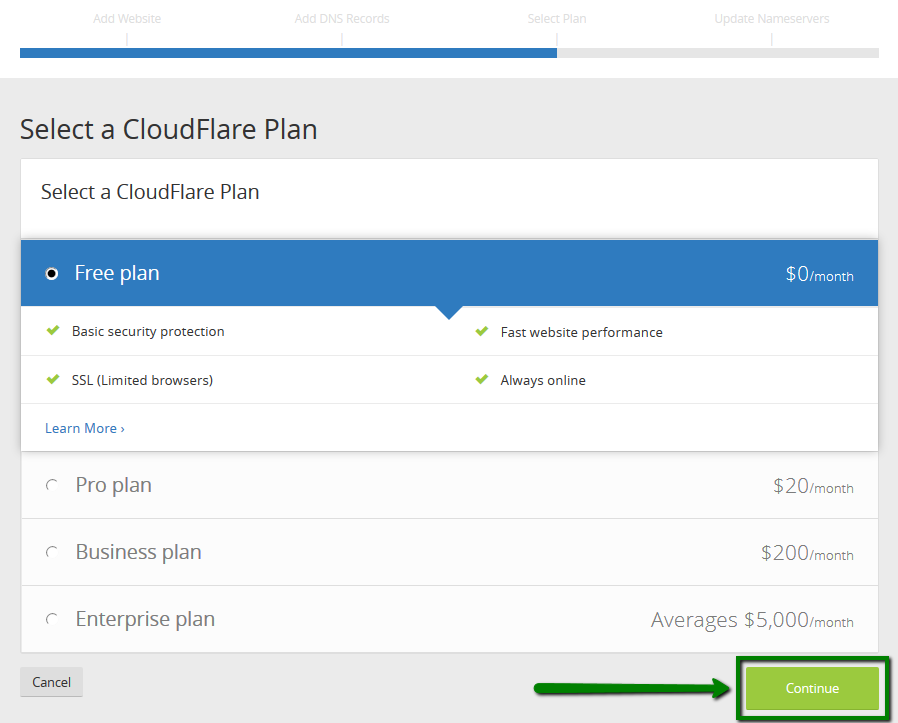The width and height of the screenshot is (898, 723).
Task: Expand the Pro plan via its $20/month price
Action: (x=813, y=486)
